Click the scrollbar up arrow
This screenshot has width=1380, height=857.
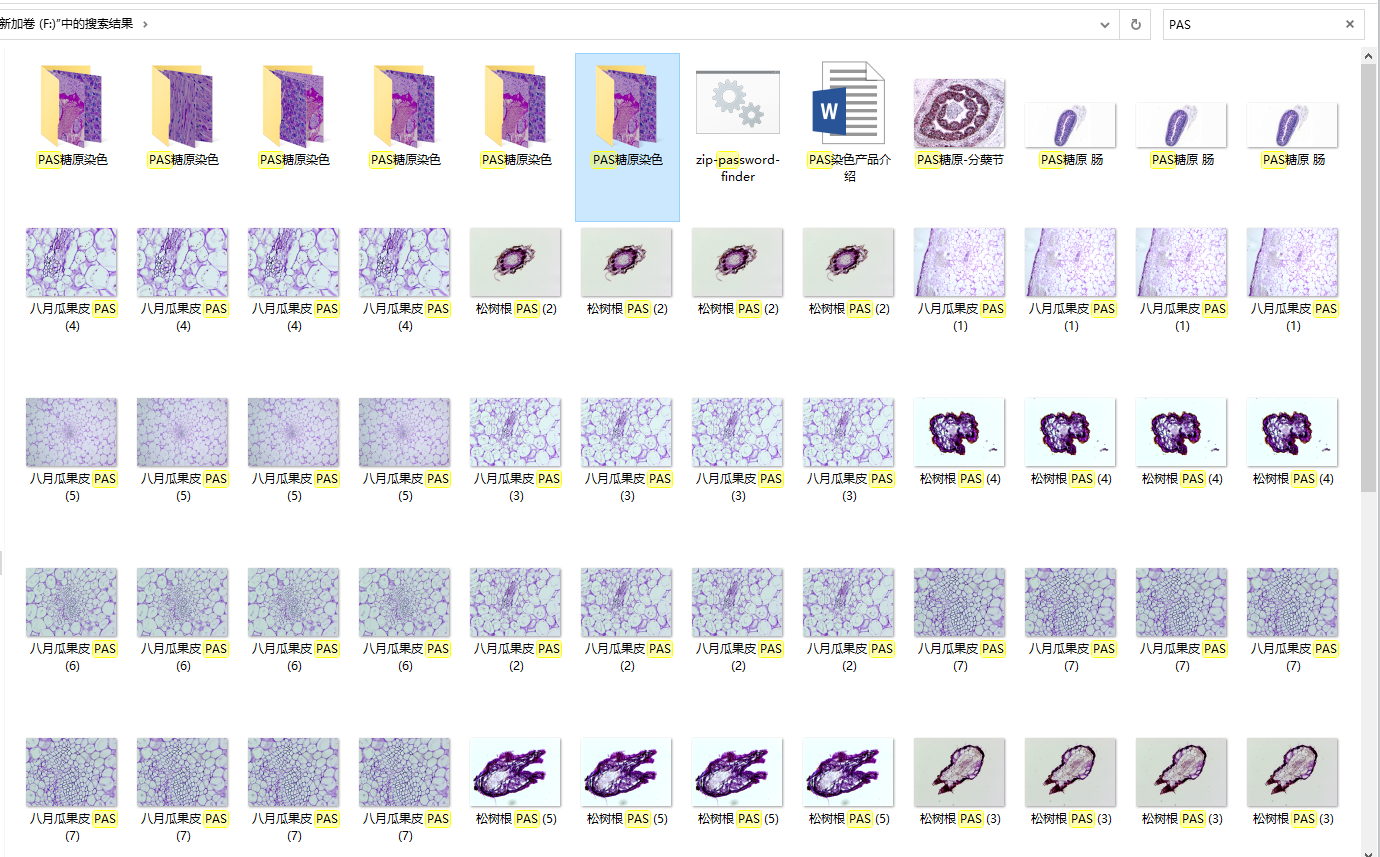pos(1370,57)
